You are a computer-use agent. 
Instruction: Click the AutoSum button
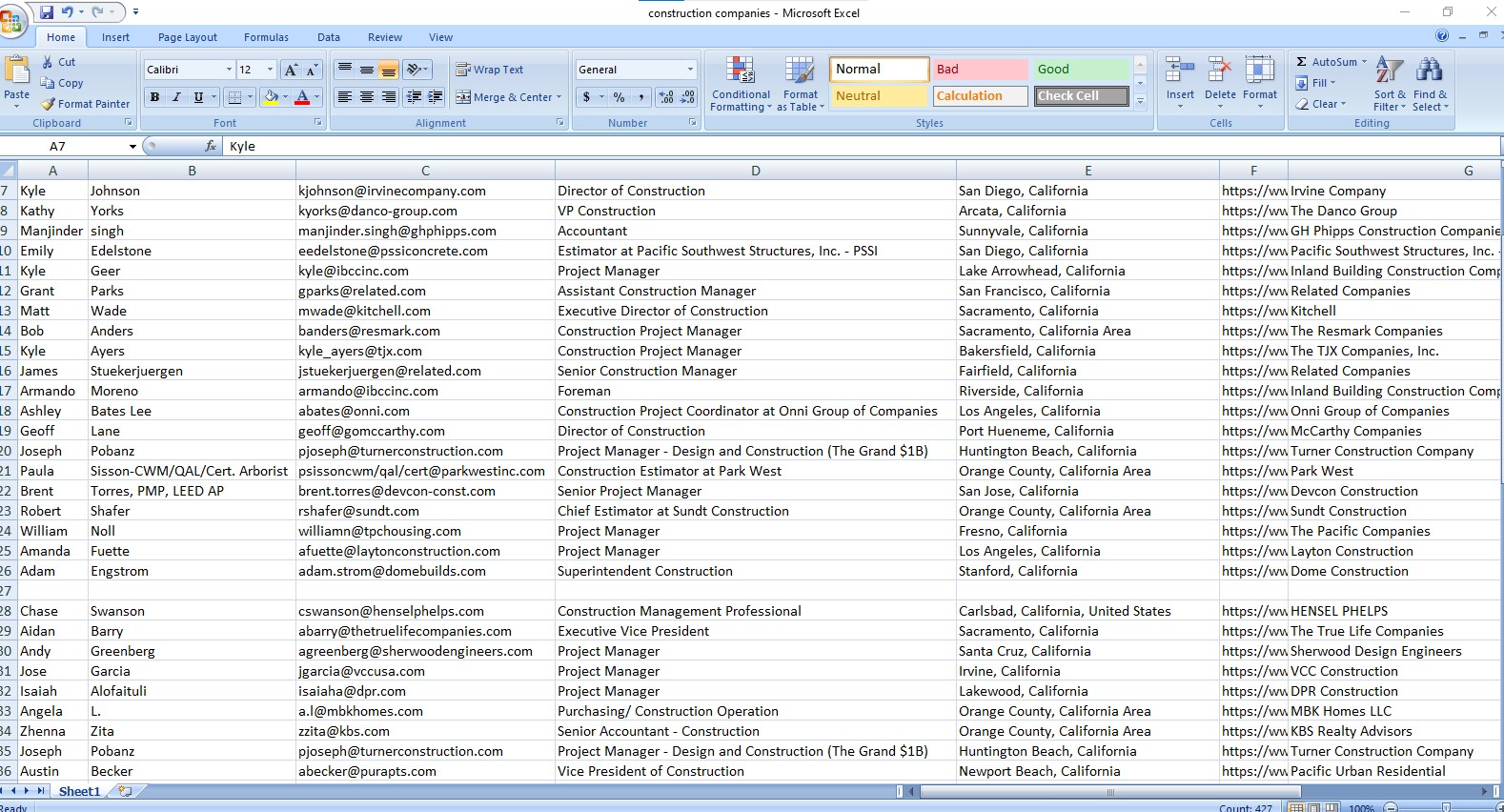1326,62
